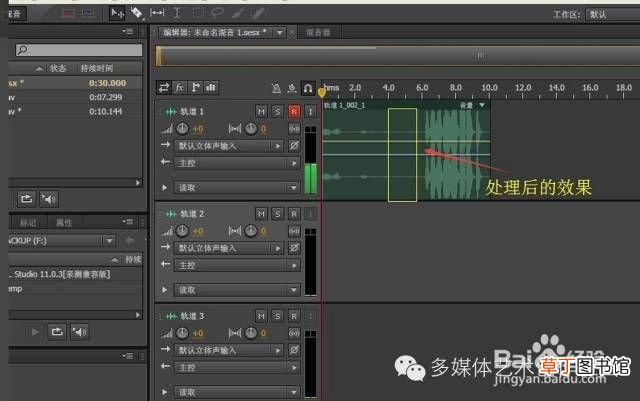
Task: Select the file row showing 0:10.144
Action: tap(76, 111)
